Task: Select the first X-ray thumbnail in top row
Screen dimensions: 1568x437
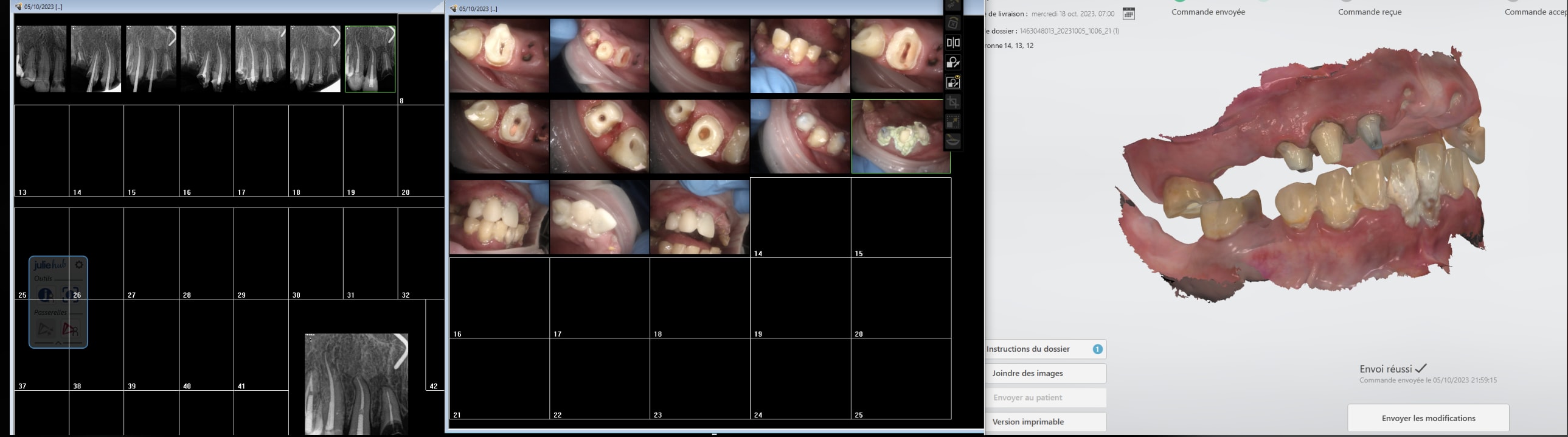Action: tap(41, 59)
